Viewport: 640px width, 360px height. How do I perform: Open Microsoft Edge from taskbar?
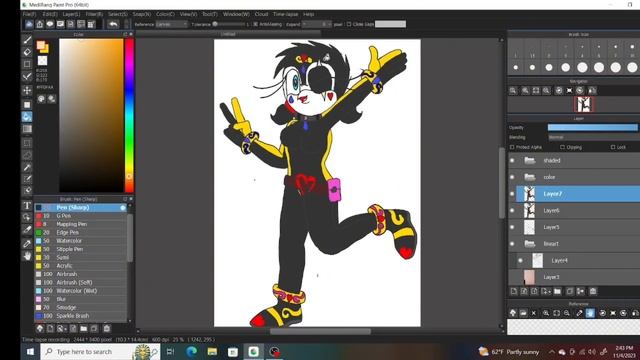(191, 352)
